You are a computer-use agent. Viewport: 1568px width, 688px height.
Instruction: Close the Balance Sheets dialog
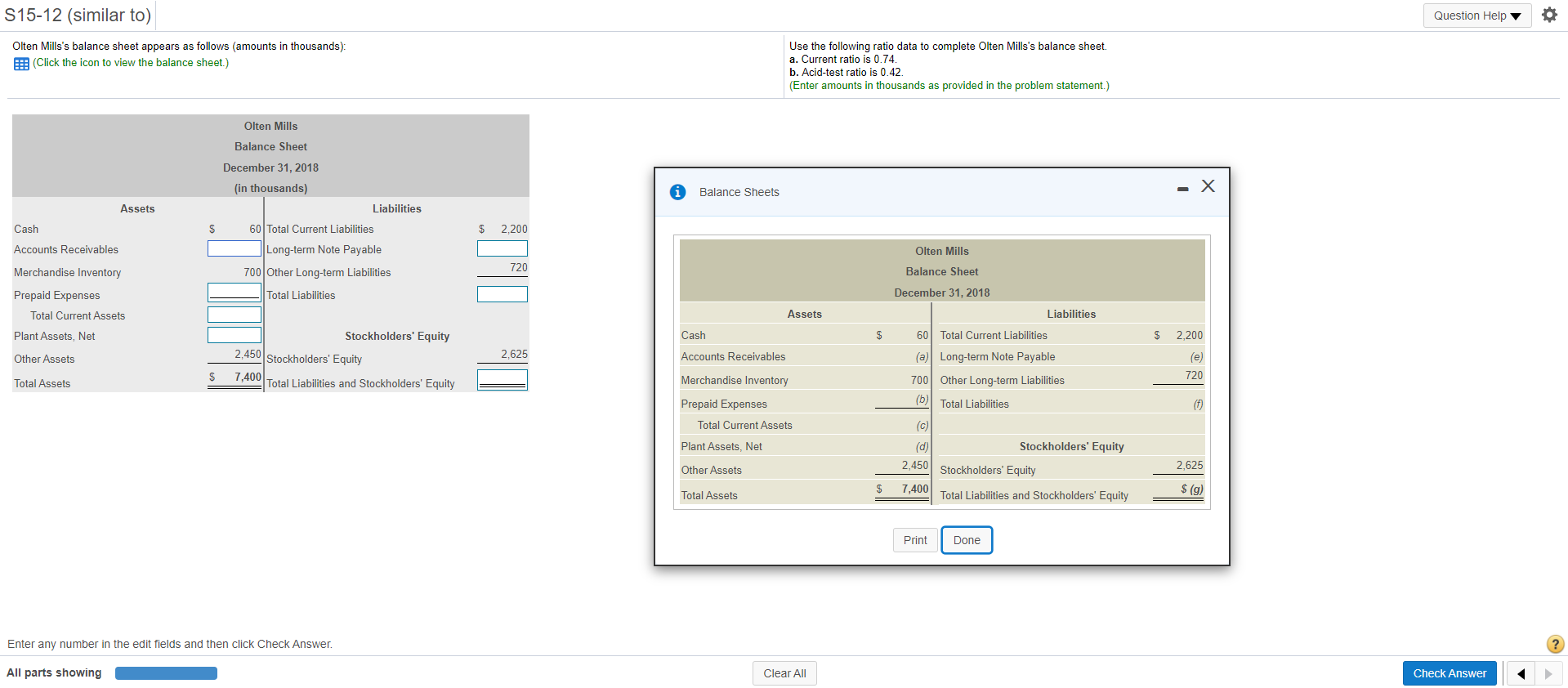tap(1208, 186)
